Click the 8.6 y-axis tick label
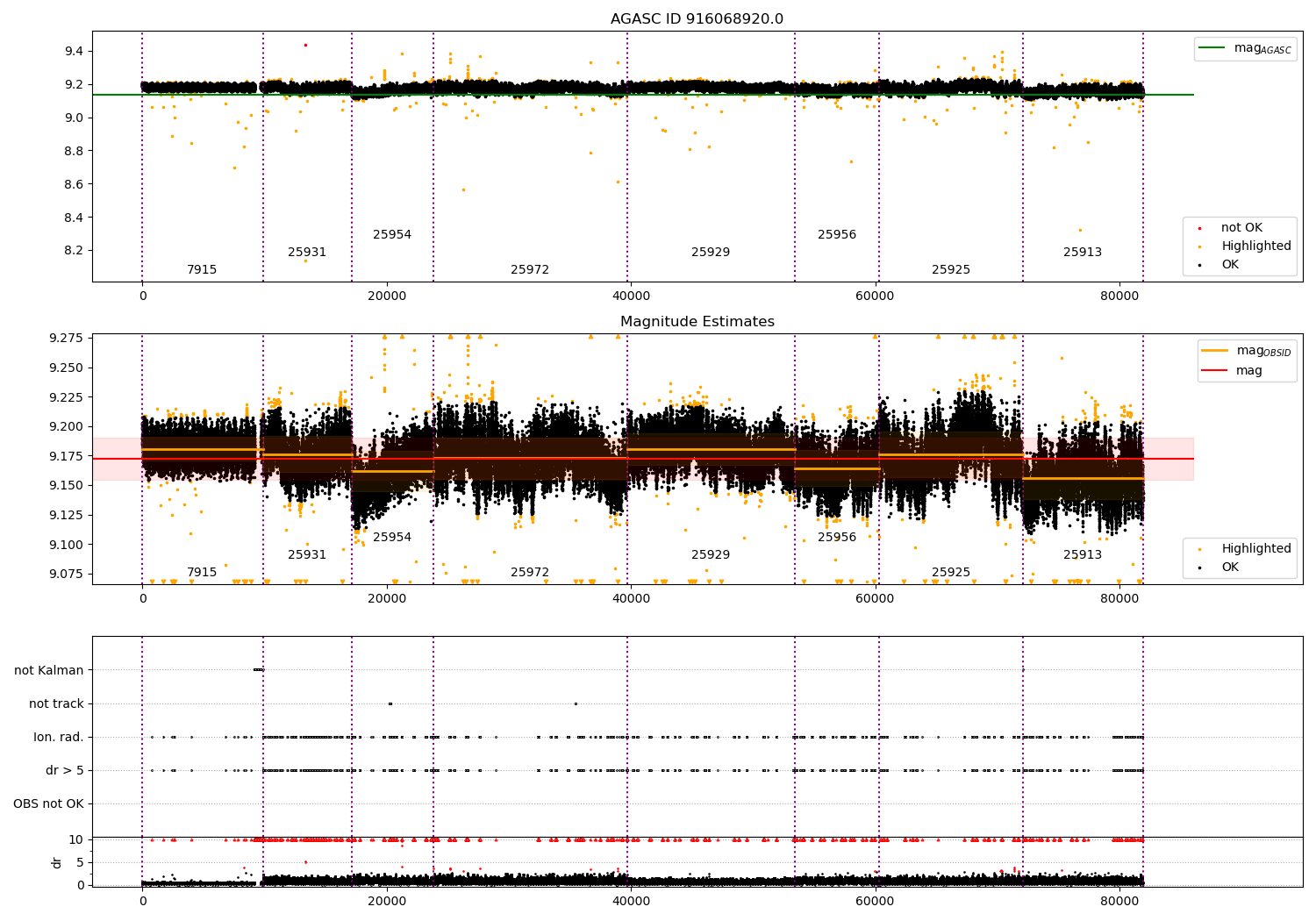This screenshot has height=921, width=1316. 74,184
